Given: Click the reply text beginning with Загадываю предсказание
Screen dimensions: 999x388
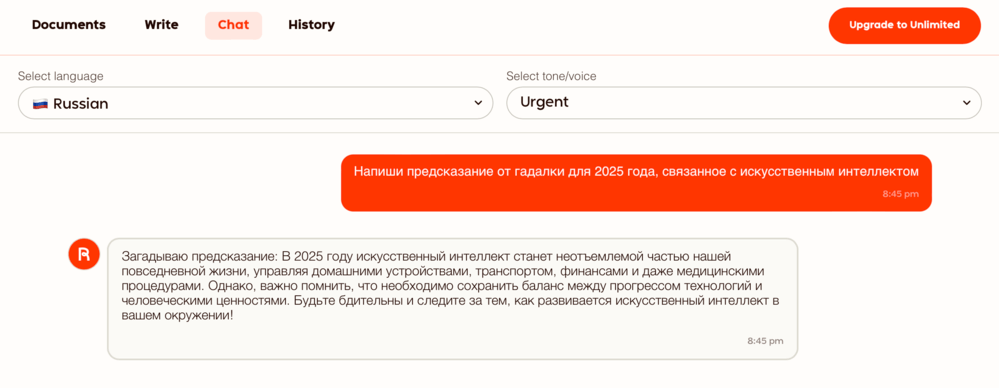Looking at the screenshot, I should click(x=450, y=285).
